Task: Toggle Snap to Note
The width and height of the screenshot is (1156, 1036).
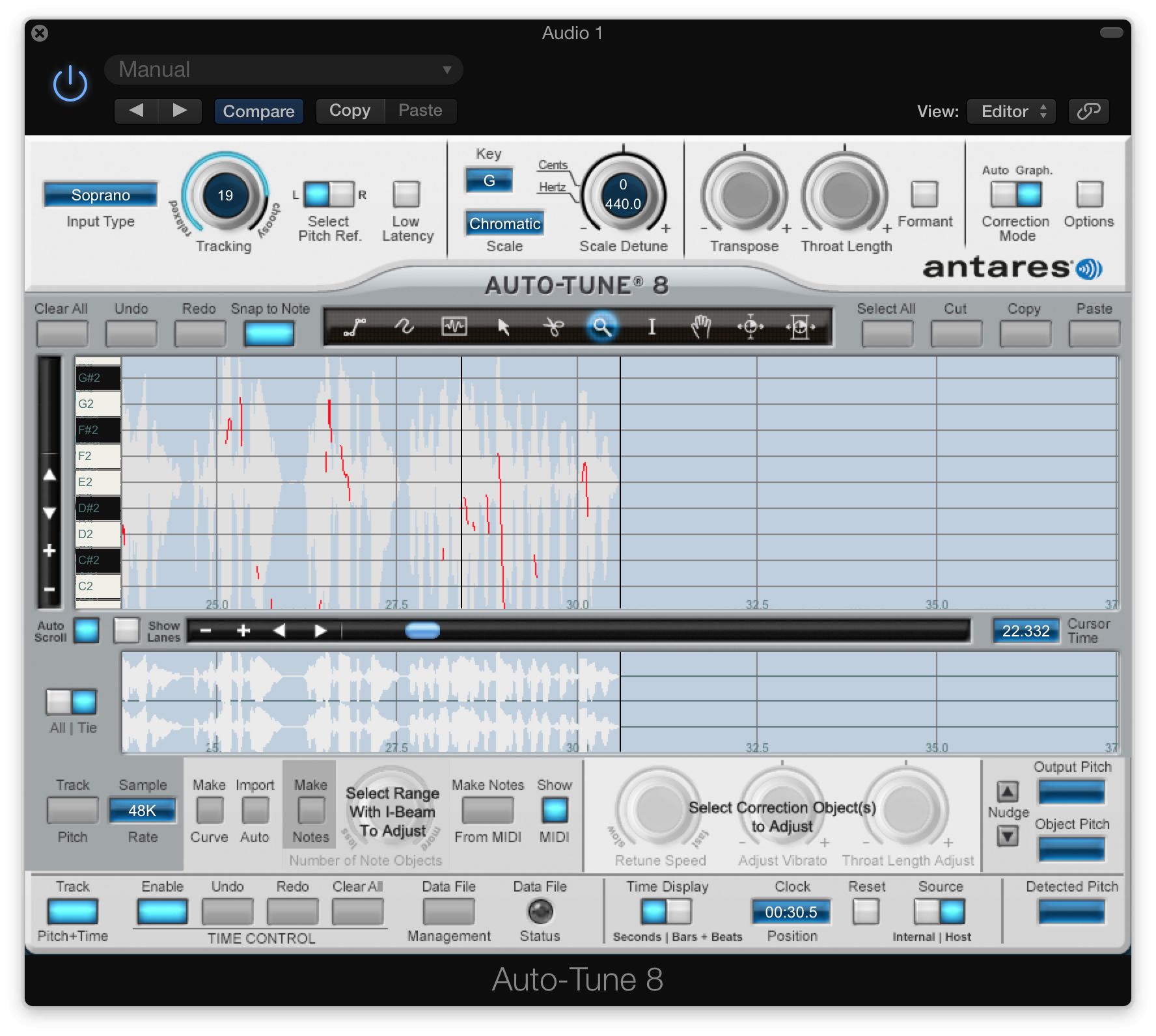Action: (269, 334)
